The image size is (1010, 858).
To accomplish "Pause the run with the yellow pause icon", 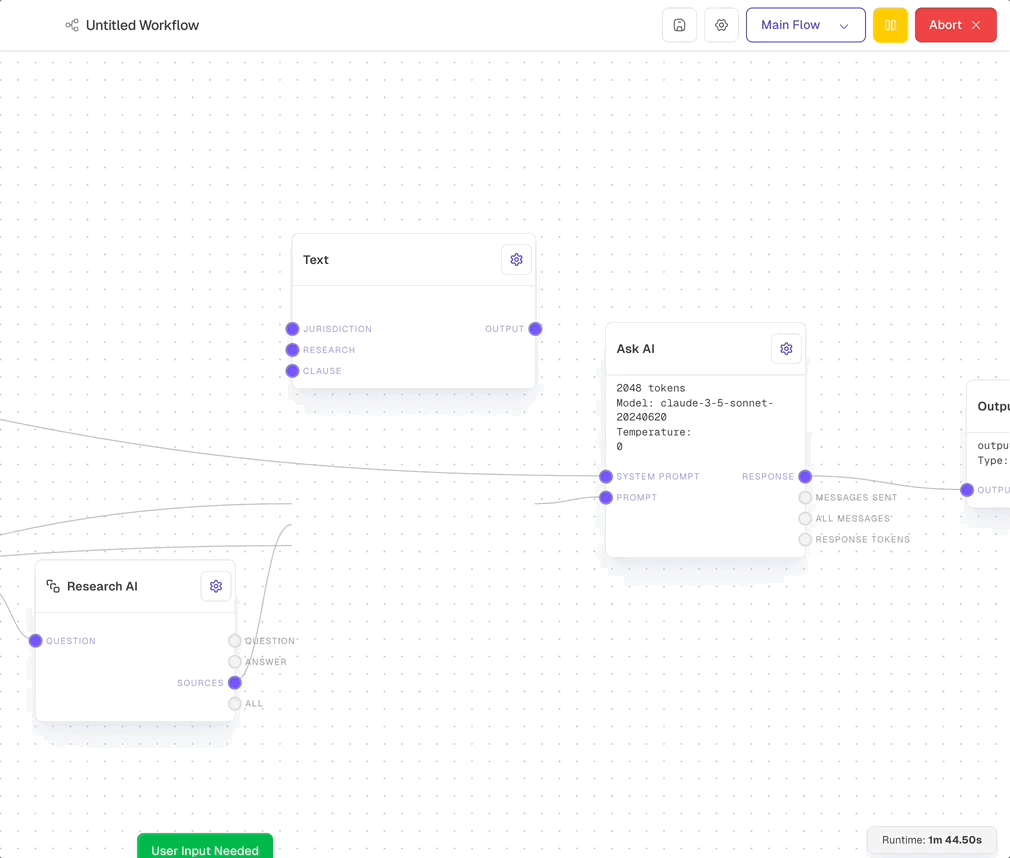I will coord(890,25).
